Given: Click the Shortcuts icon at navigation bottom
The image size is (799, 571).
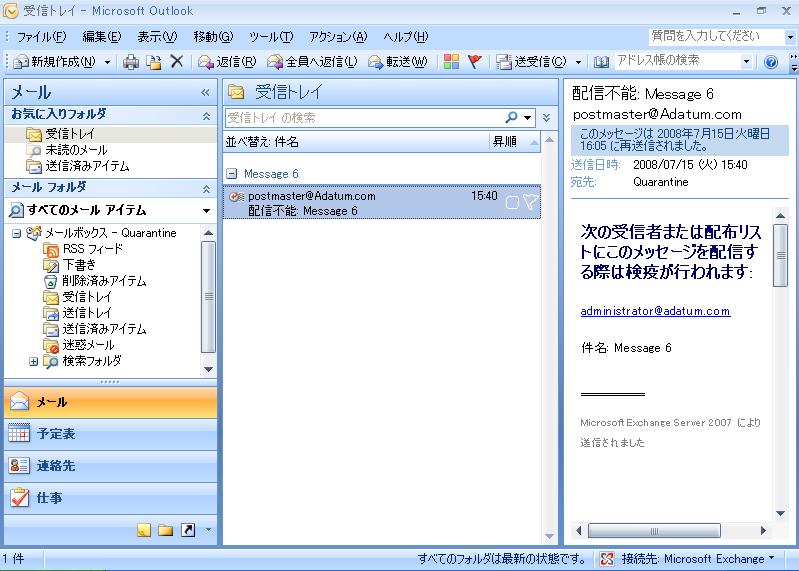Looking at the screenshot, I should point(188,530).
